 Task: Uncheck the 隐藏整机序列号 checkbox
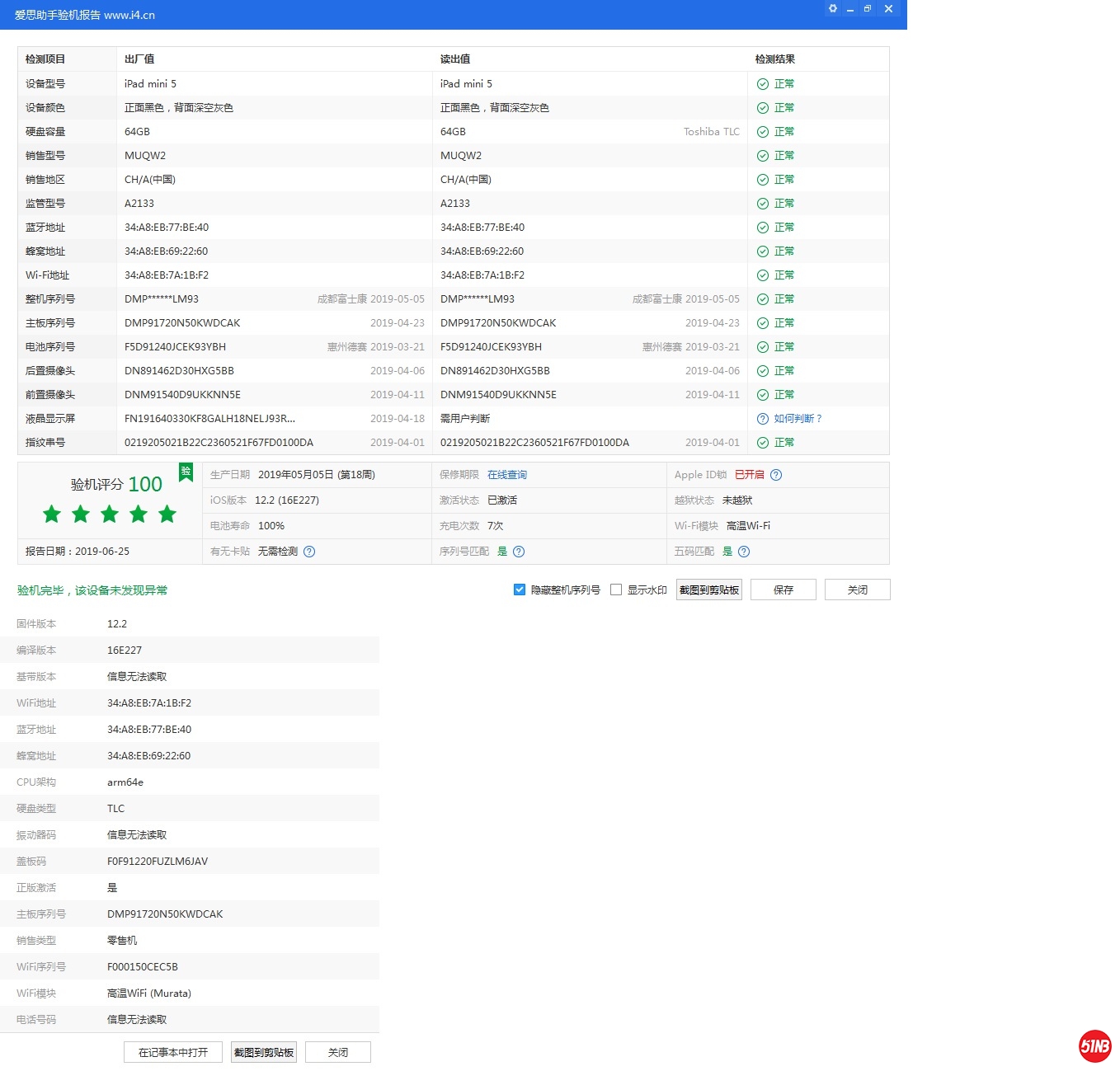click(520, 590)
